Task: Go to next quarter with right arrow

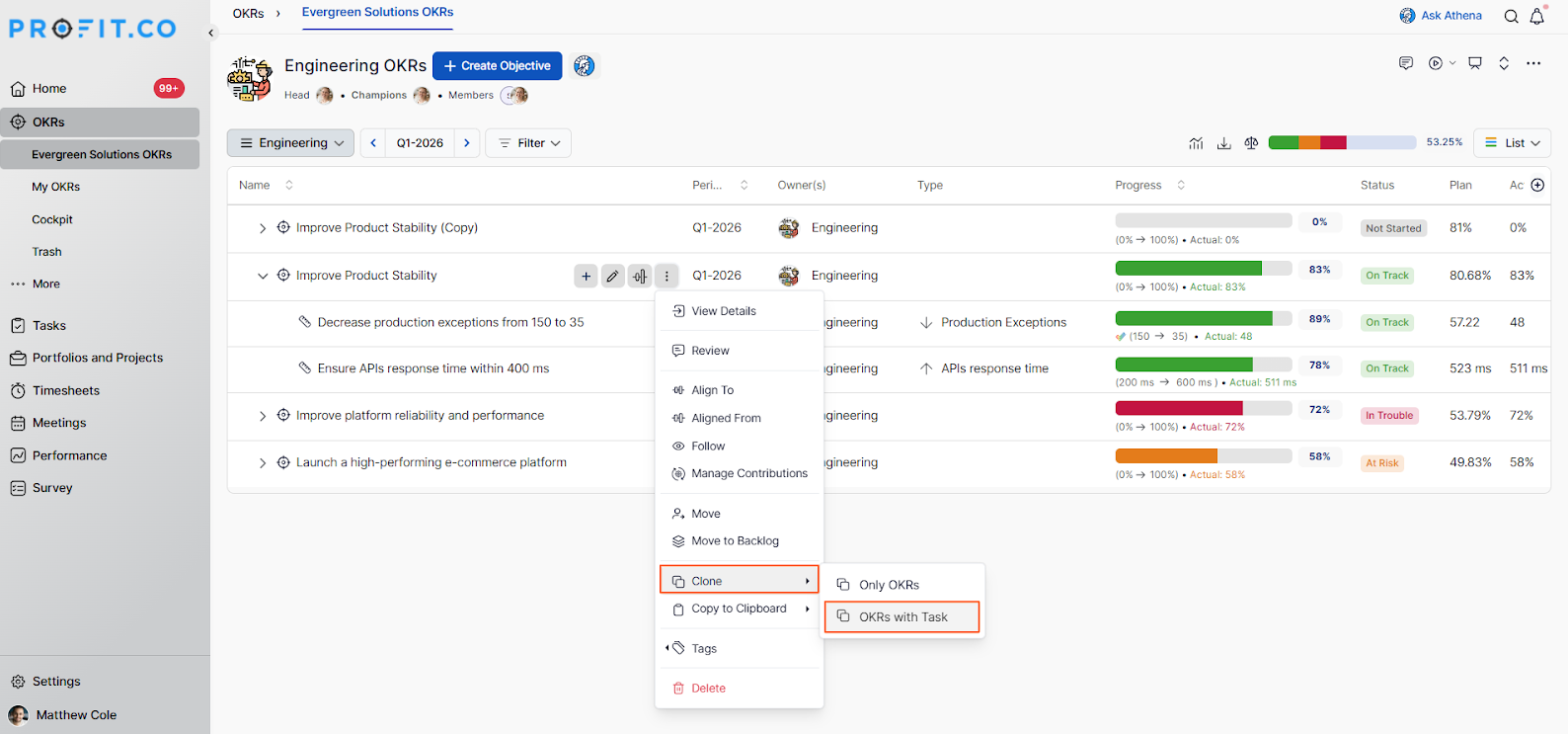Action: pyautogui.click(x=467, y=143)
